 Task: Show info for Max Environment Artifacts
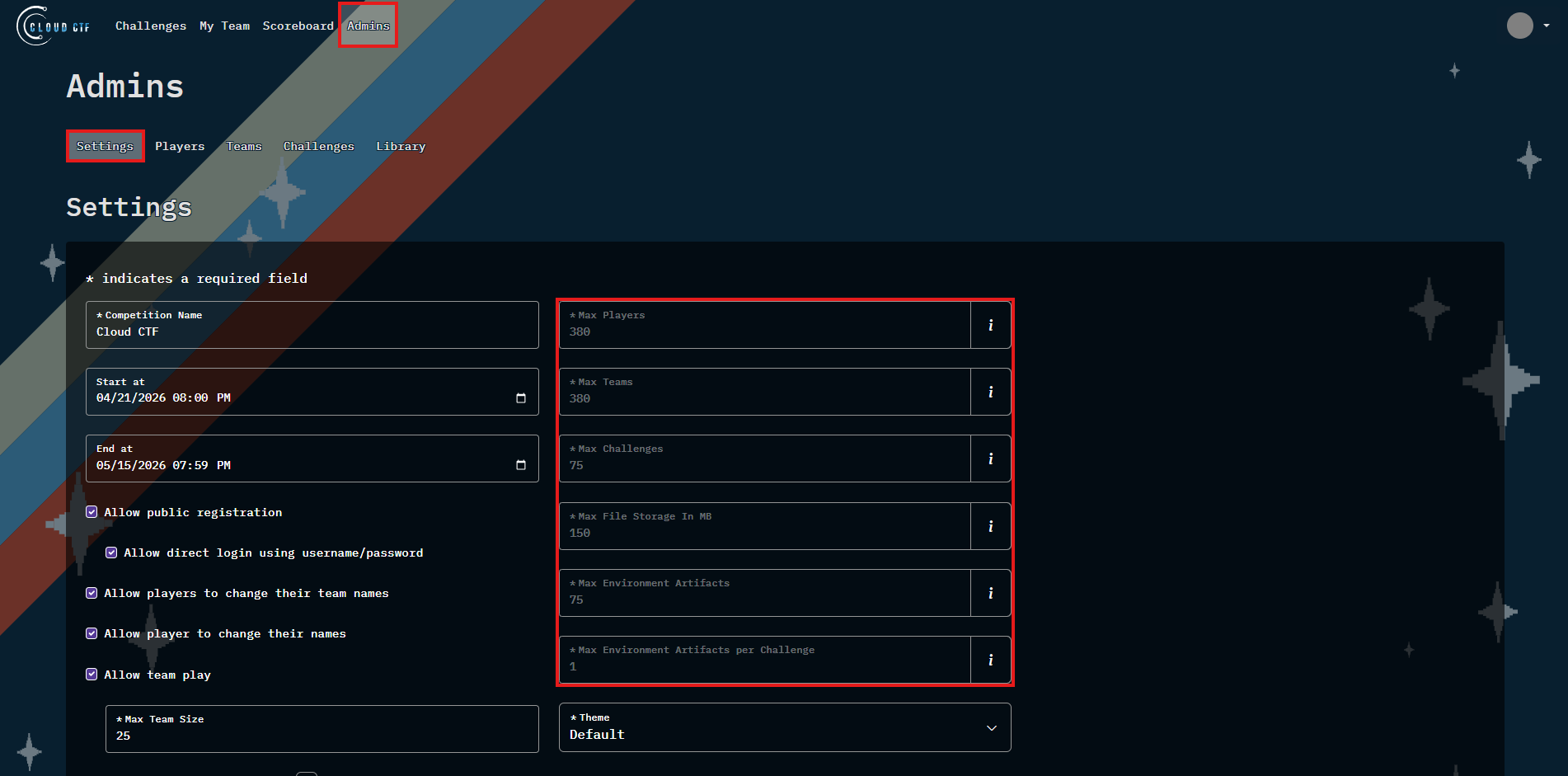point(990,593)
